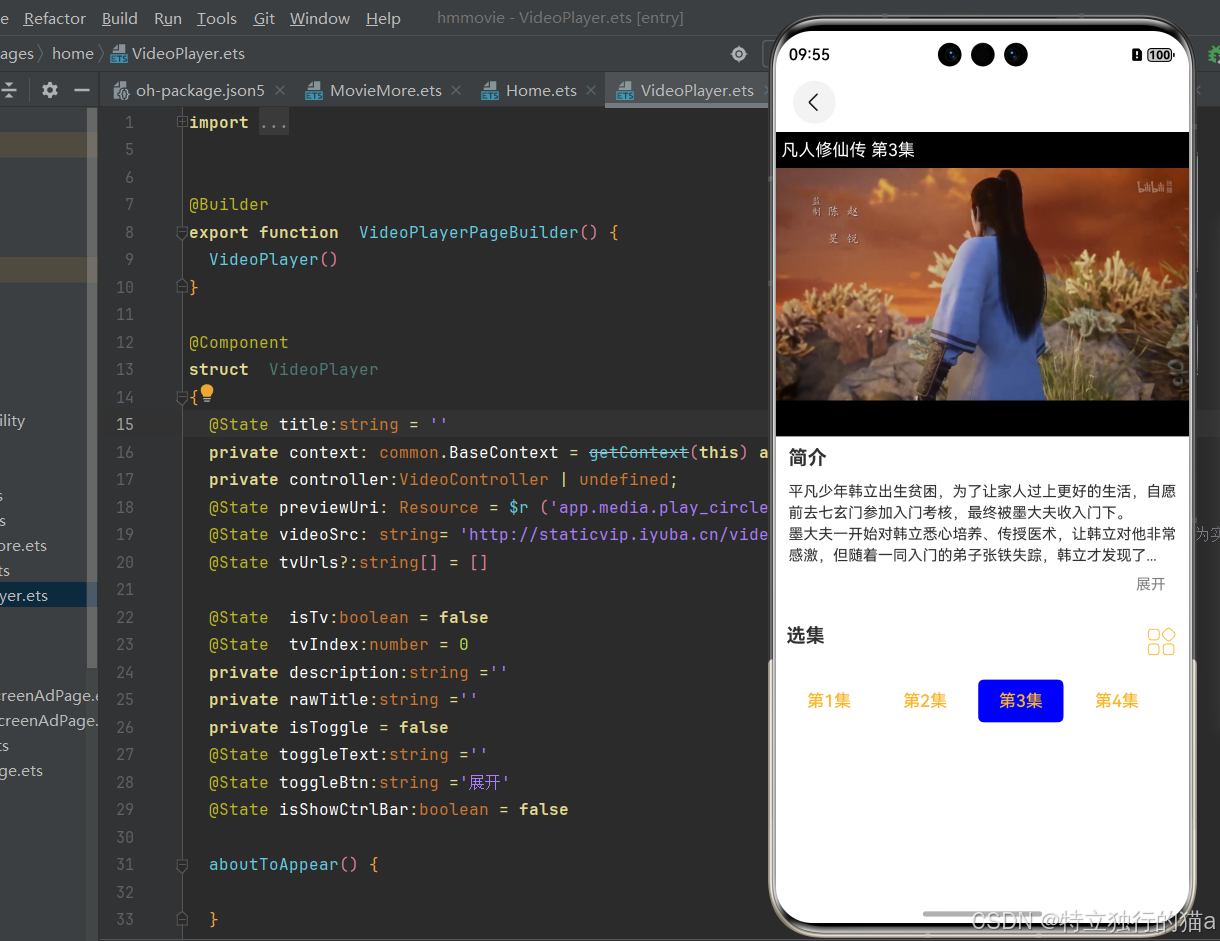Select ge.ets file in project tree

tap(22, 770)
